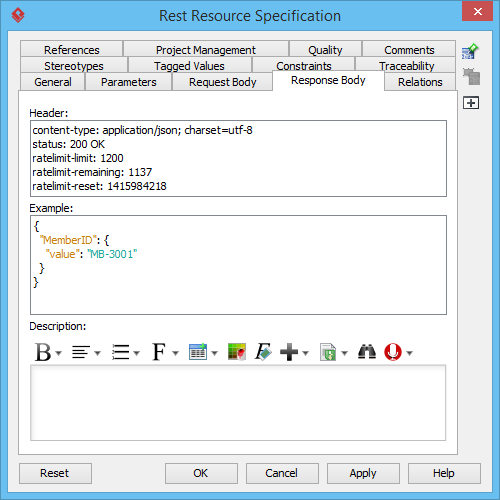The image size is (500, 500).
Task: Open the Stereotypes tab
Action: pyautogui.click(x=74, y=65)
